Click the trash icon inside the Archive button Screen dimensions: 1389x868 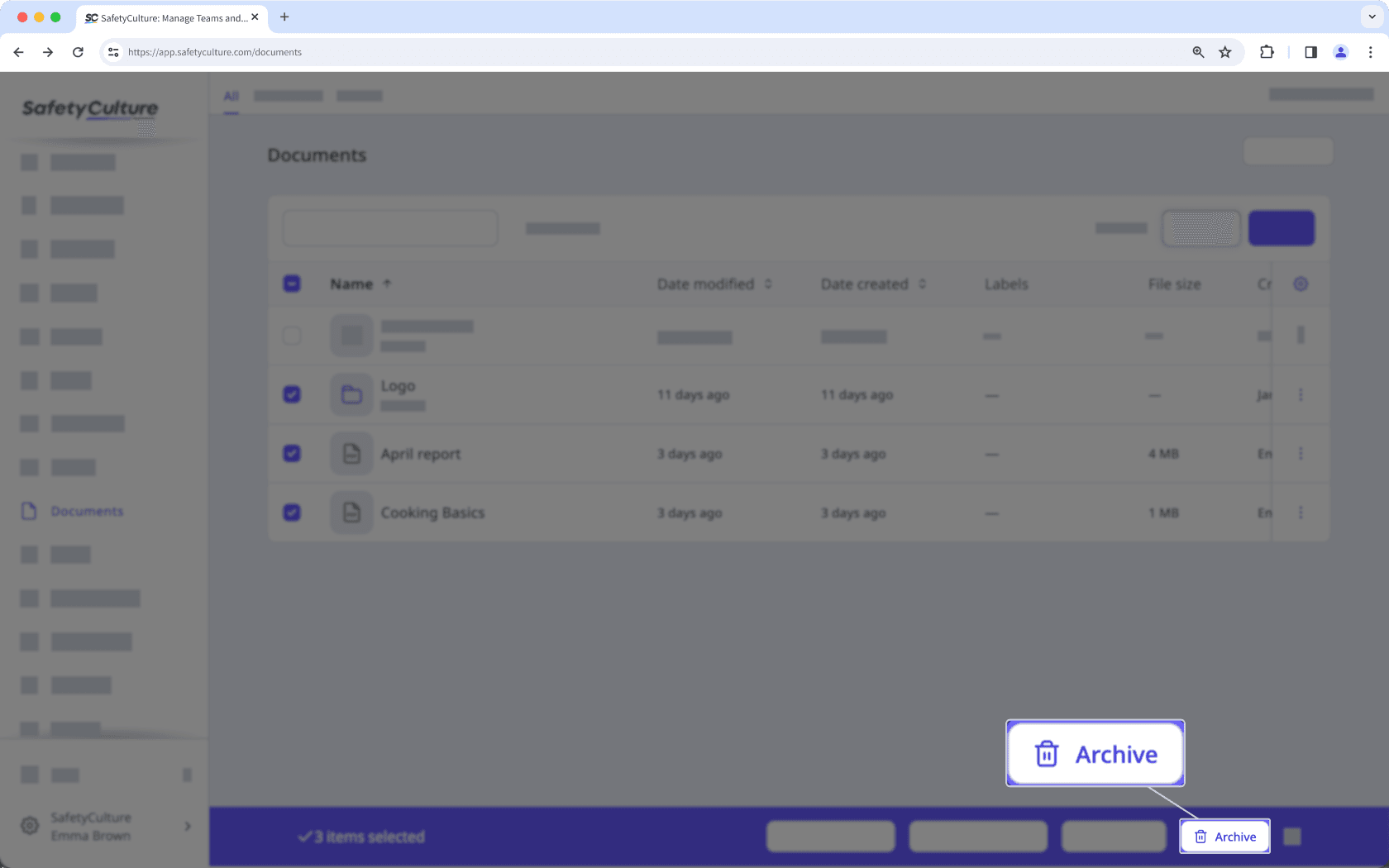click(x=1047, y=753)
